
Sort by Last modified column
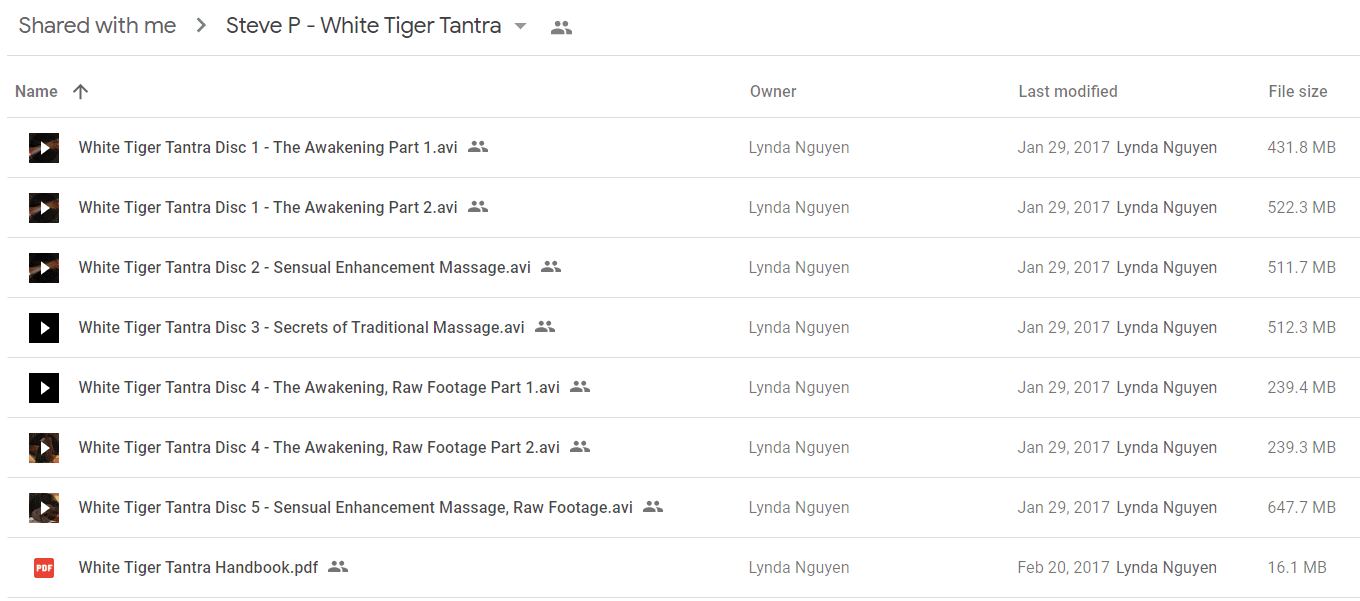1068,91
